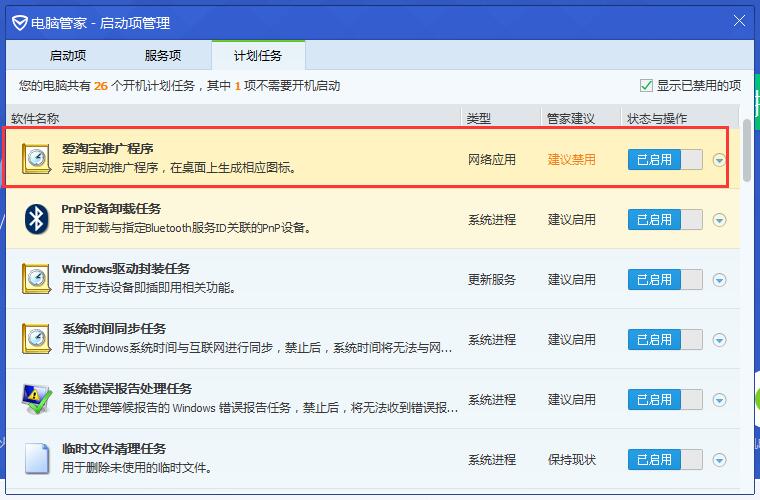
Task: Select the PnP设备卸载任务 row title
Action: pyautogui.click(x=111, y=209)
